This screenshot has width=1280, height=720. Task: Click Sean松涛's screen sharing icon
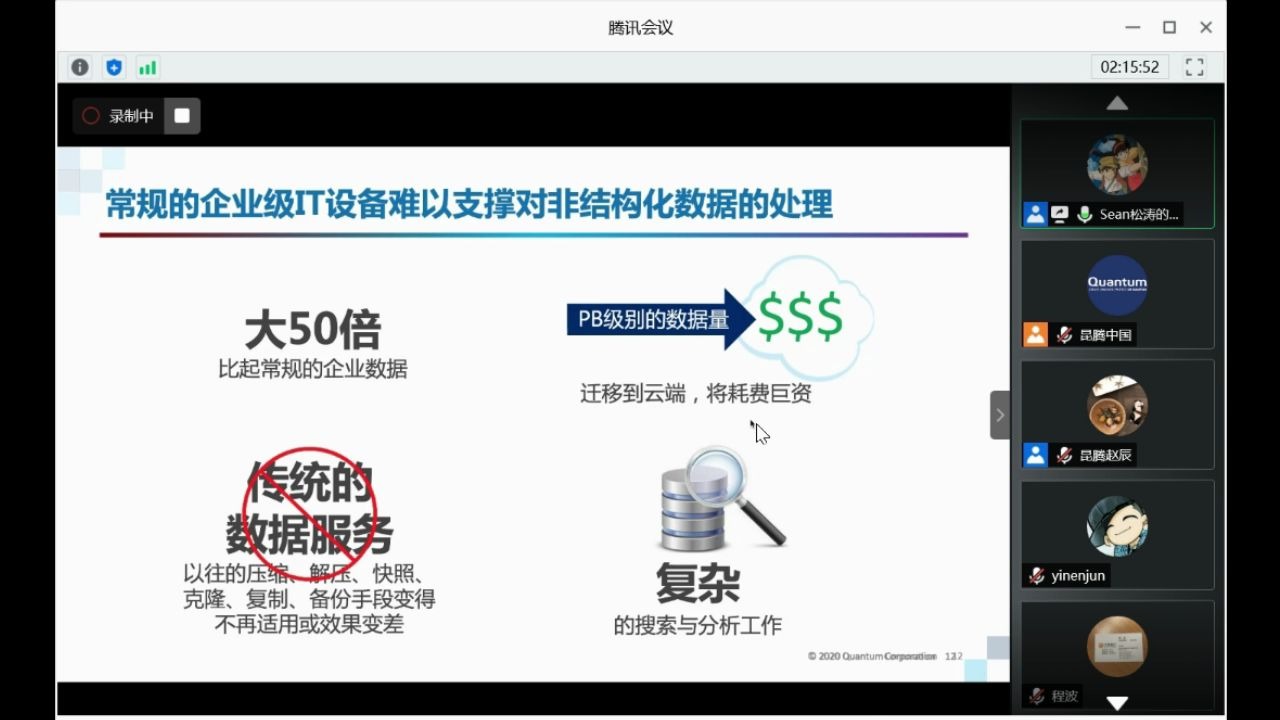click(x=1060, y=213)
